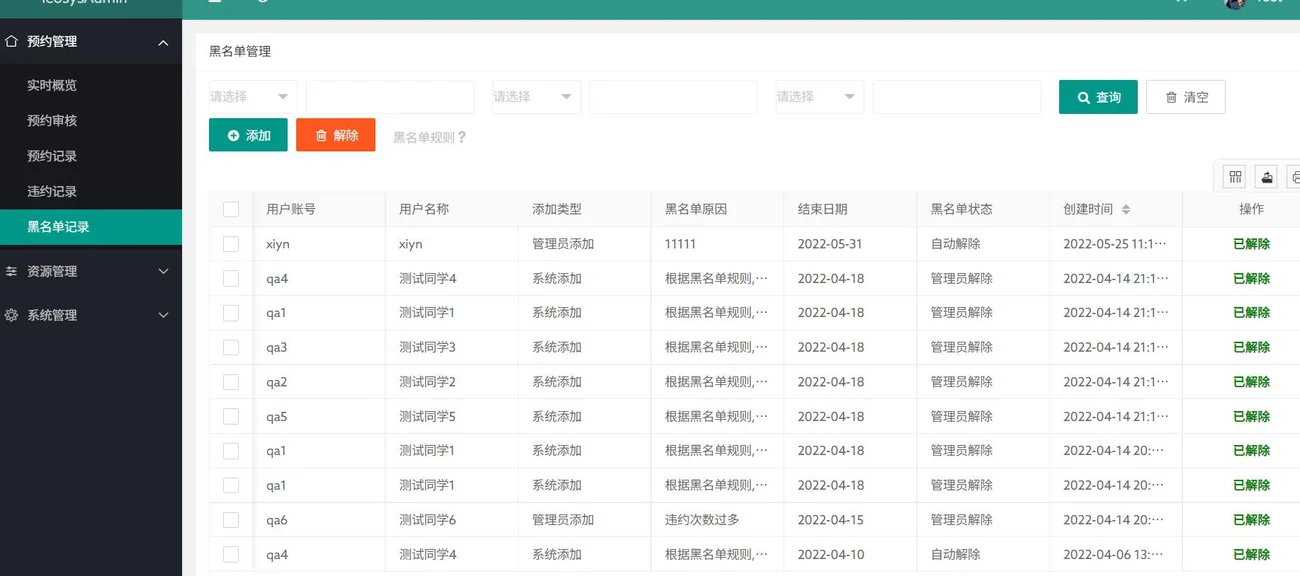Image resolution: width=1300 pixels, height=576 pixels.
Task: Check the qa5 row checkbox
Action: click(x=231, y=417)
